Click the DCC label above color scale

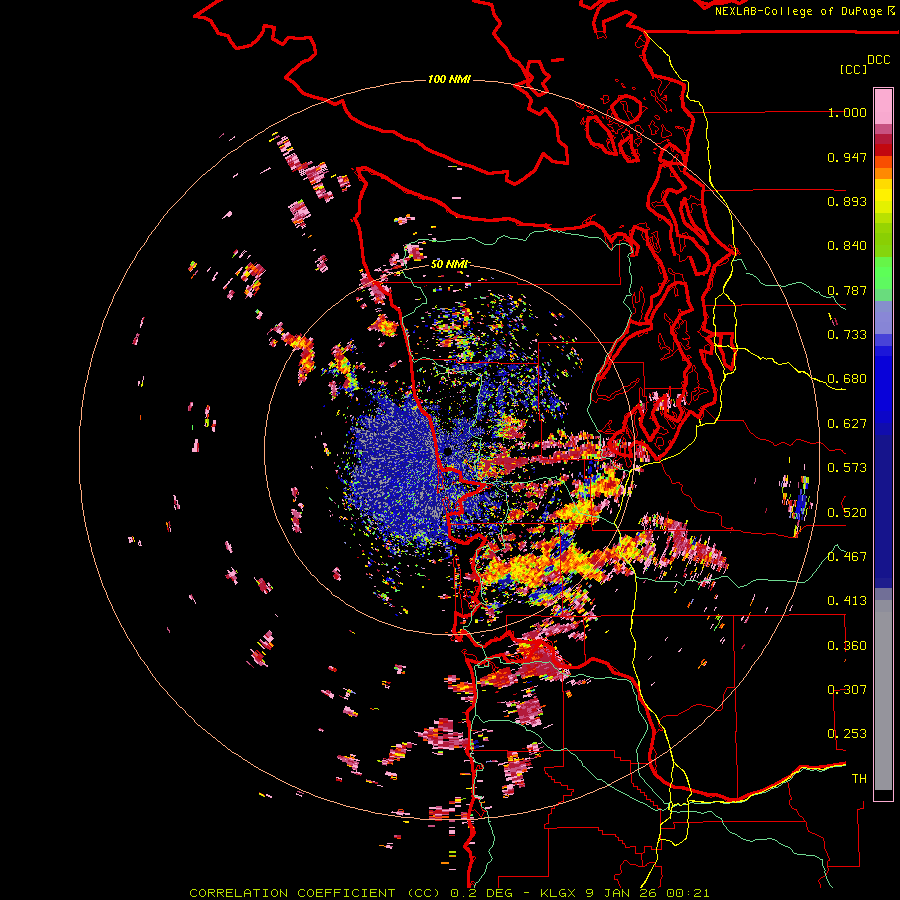[x=878, y=60]
